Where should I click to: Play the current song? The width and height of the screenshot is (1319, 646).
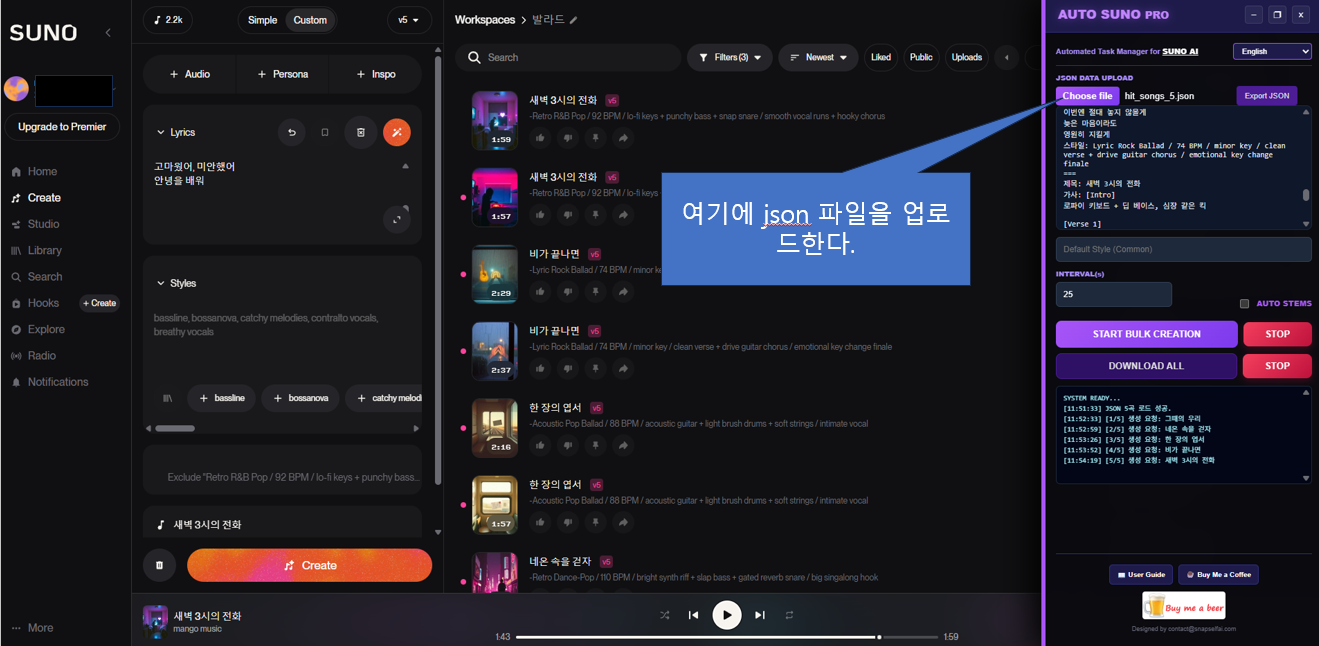click(x=727, y=615)
